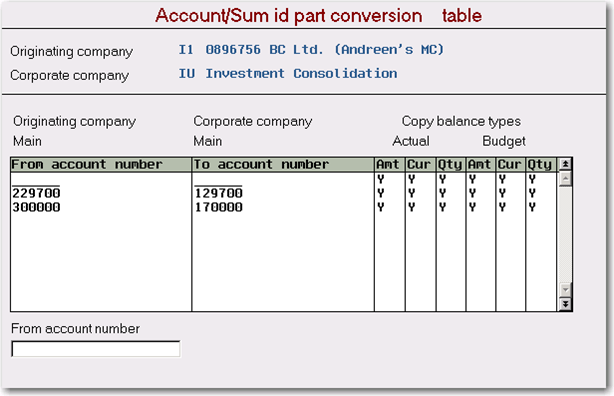Toggle Budget Cur flag in the 229700 row
614x396 pixels.
click(x=502, y=193)
